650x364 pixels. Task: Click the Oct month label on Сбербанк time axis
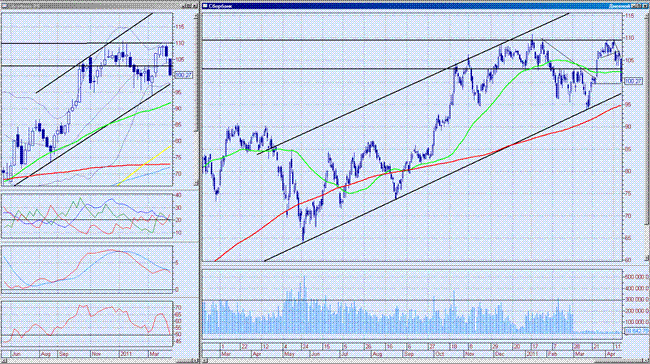point(438,354)
